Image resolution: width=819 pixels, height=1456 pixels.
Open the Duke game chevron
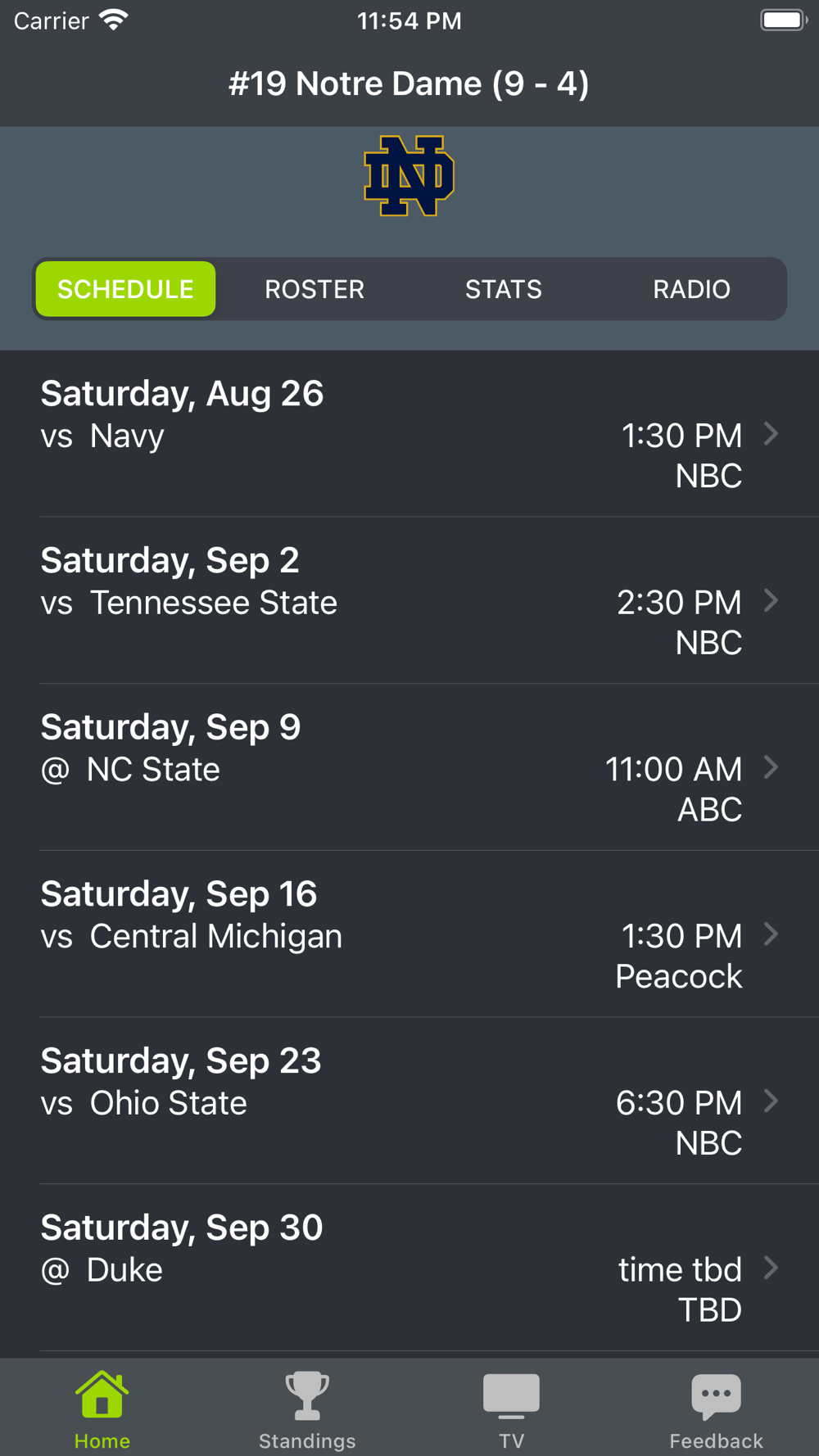click(771, 1268)
